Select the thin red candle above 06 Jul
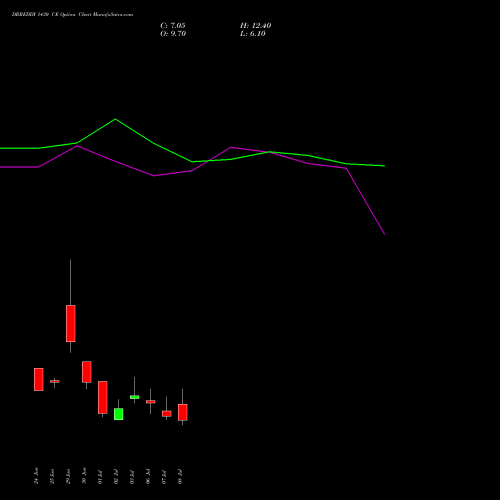500x500 pixels. click(x=151, y=402)
